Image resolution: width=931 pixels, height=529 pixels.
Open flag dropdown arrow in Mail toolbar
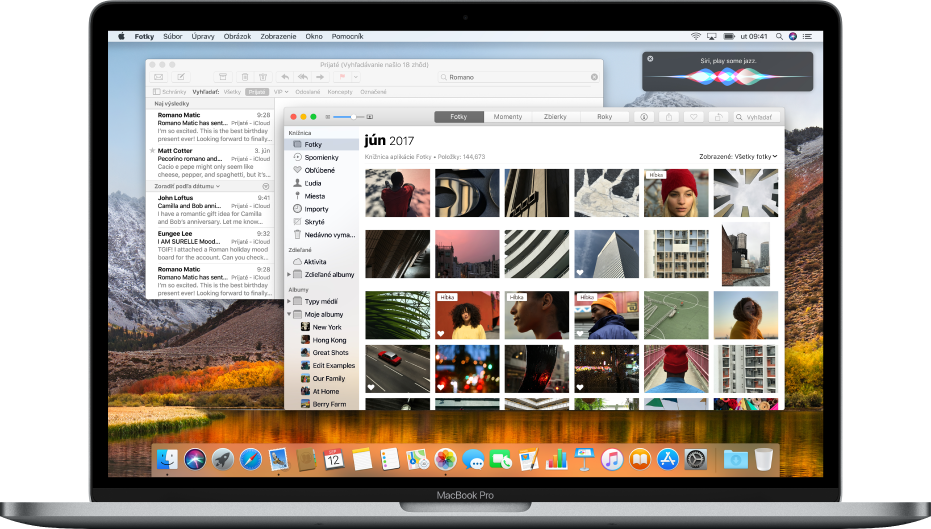(356, 77)
